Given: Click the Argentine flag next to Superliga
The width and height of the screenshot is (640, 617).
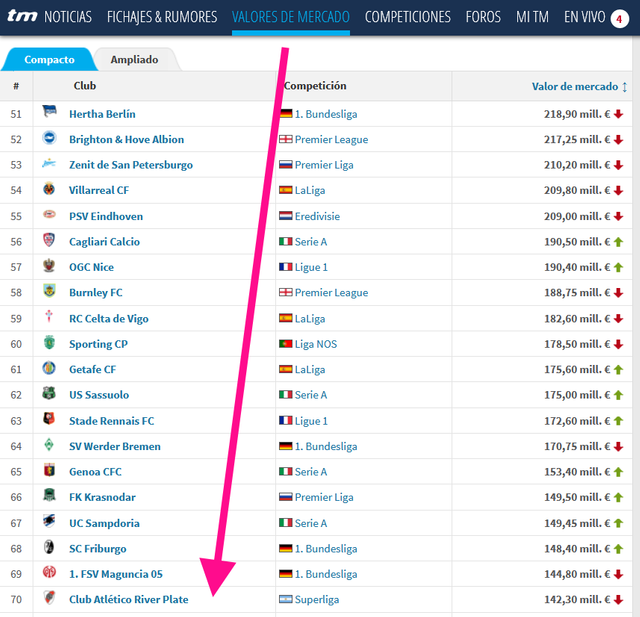Looking at the screenshot, I should [x=286, y=599].
